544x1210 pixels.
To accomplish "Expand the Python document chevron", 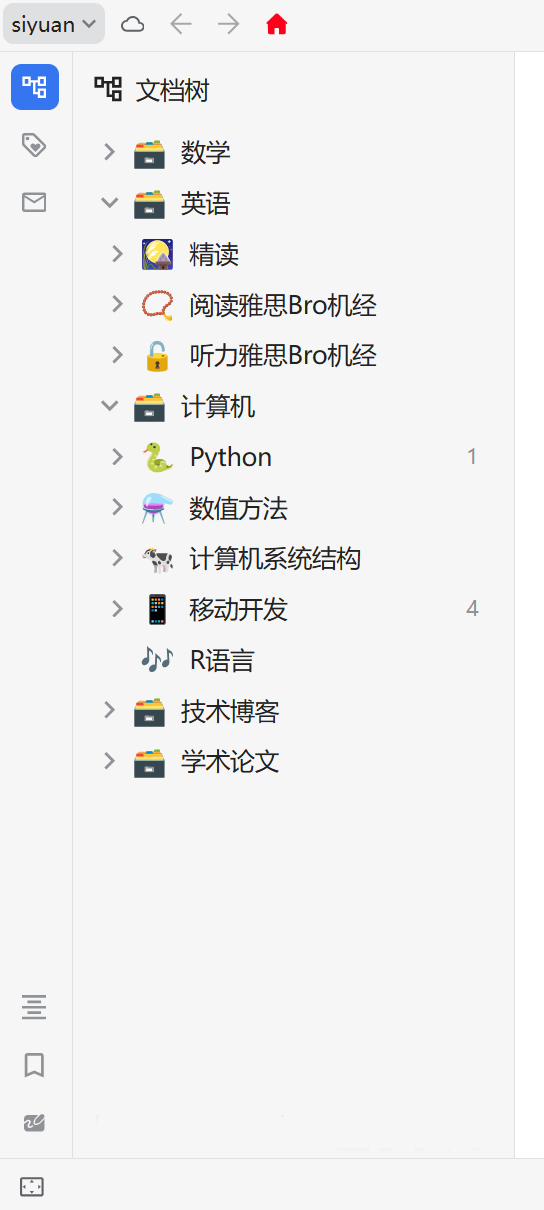I will click(x=117, y=458).
